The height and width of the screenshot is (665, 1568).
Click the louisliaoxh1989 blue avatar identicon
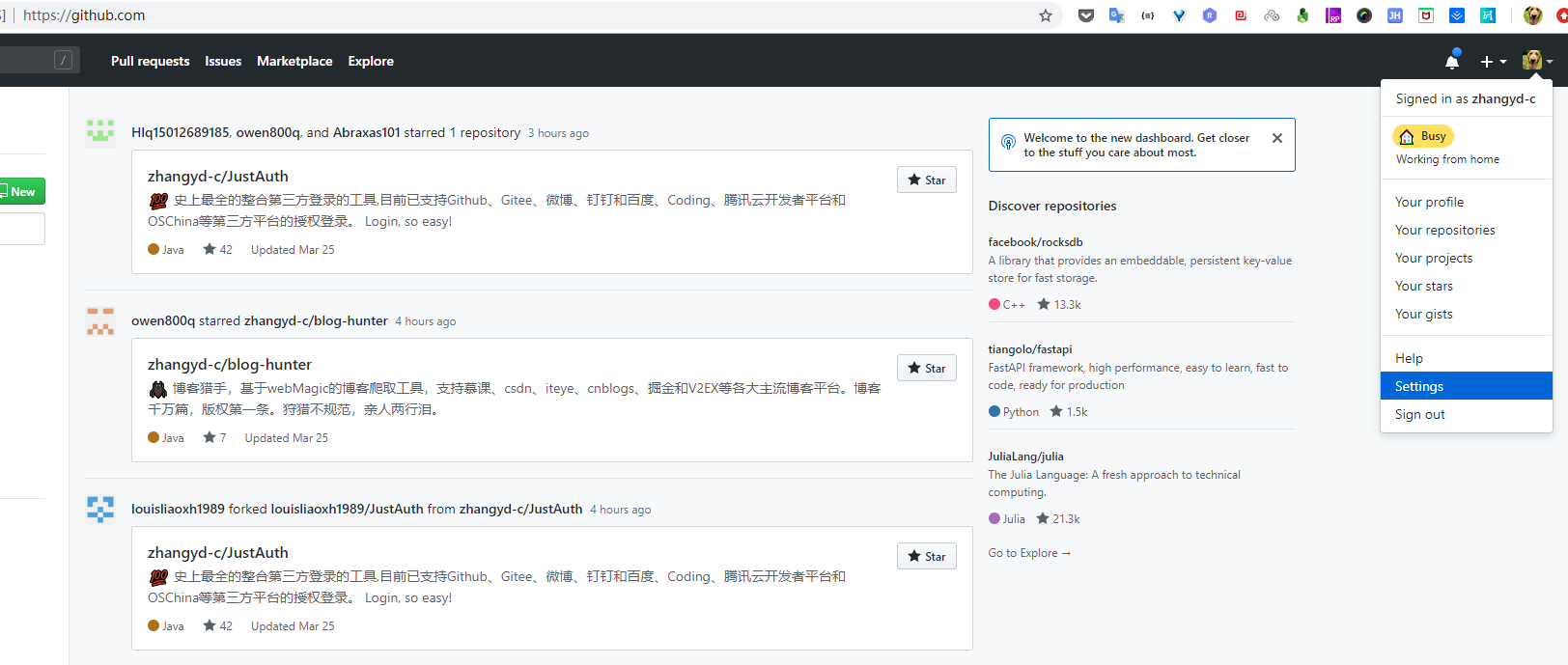coord(100,509)
